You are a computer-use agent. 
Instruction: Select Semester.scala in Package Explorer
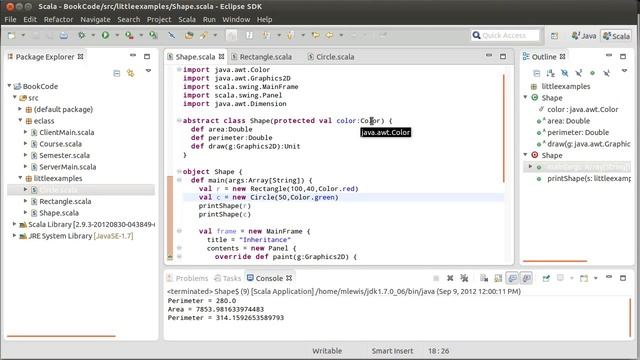click(x=64, y=155)
